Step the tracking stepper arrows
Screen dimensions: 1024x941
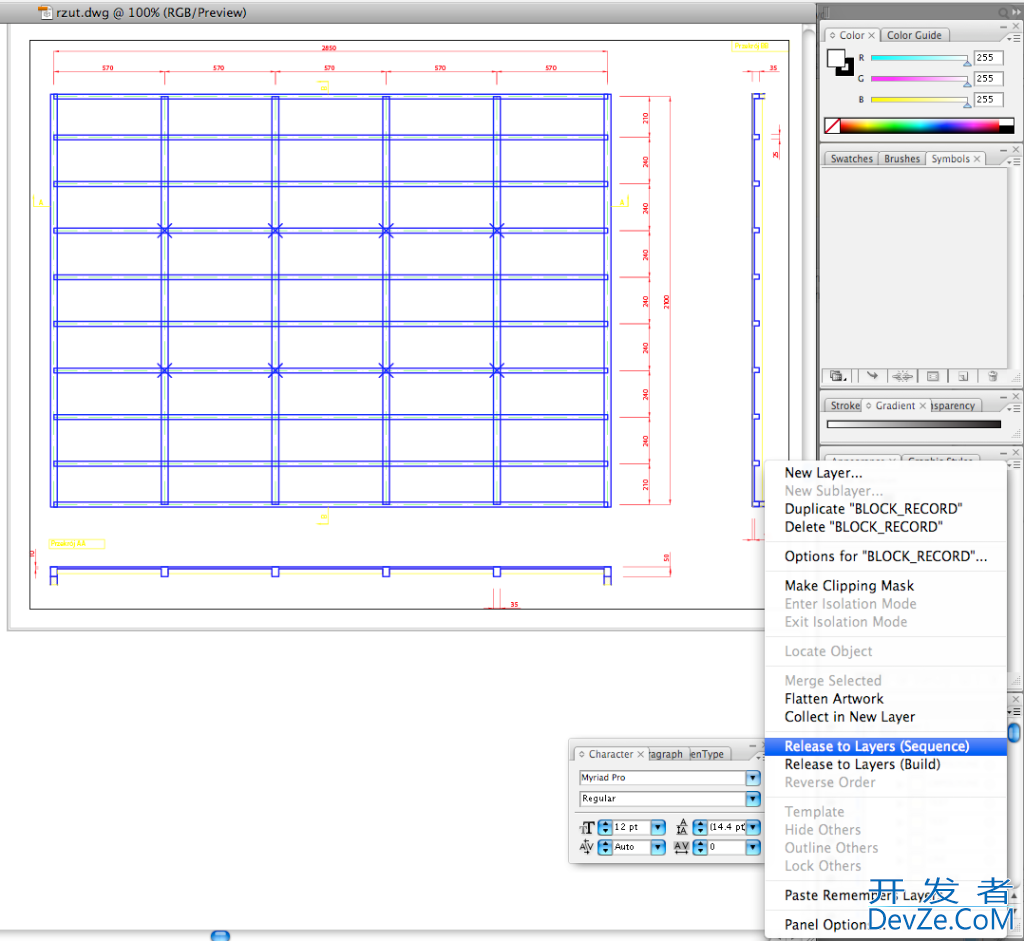point(700,848)
